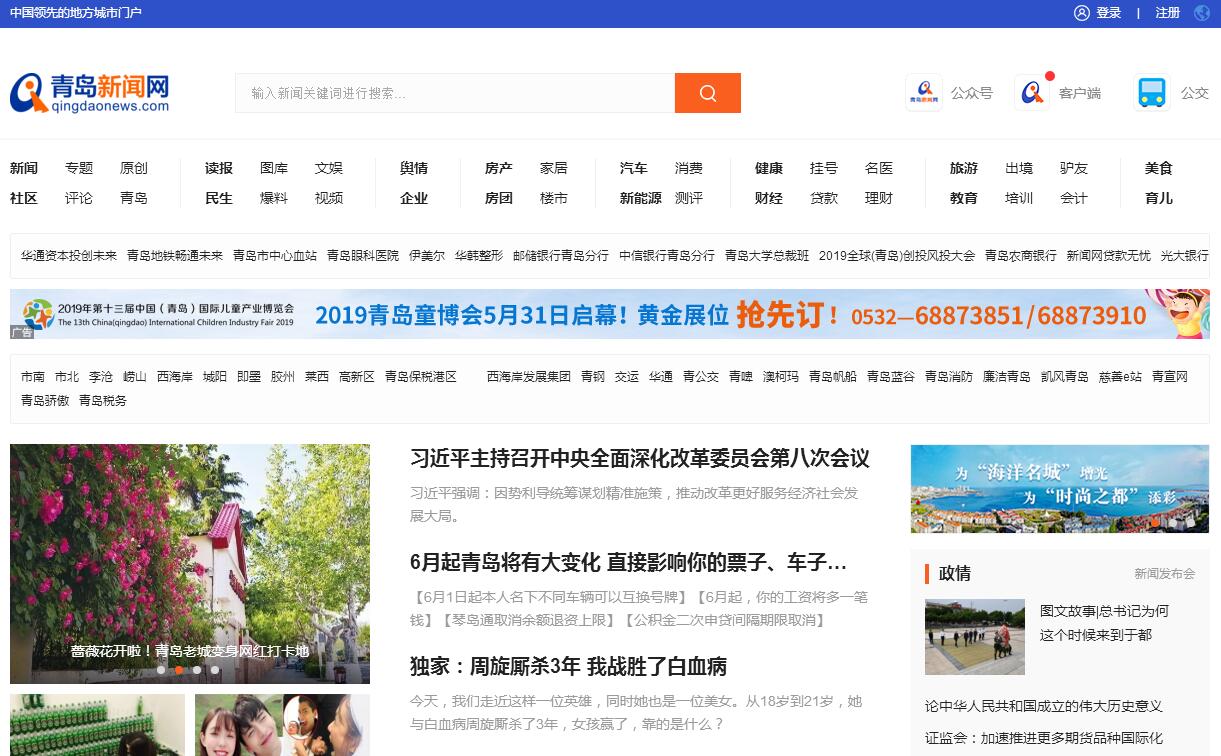Screen dimensions: 1221x756
Task: Click the user avatar icon beside 登录
Action: tap(1081, 13)
